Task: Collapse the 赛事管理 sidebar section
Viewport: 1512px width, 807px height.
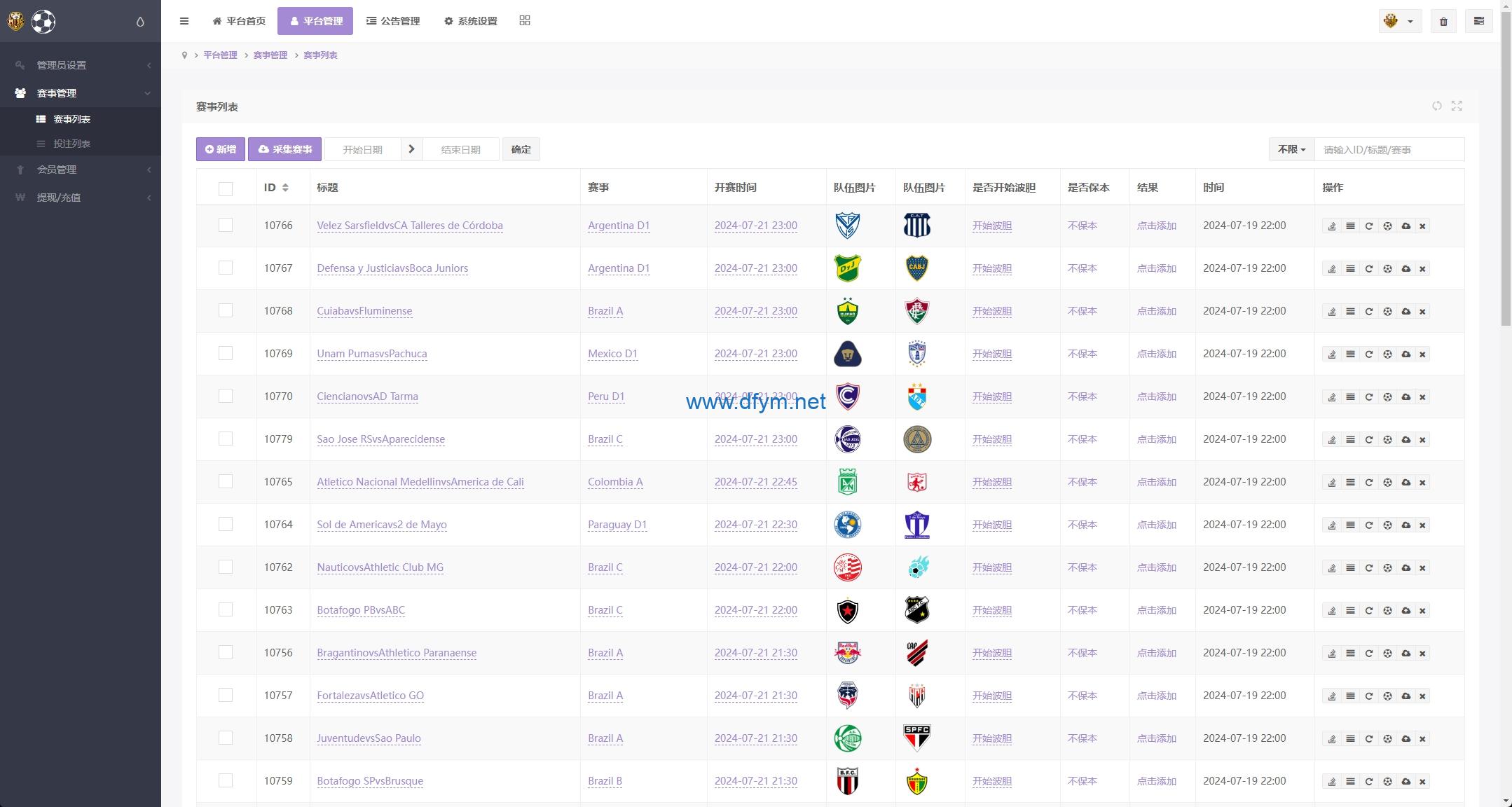Action: [x=81, y=93]
